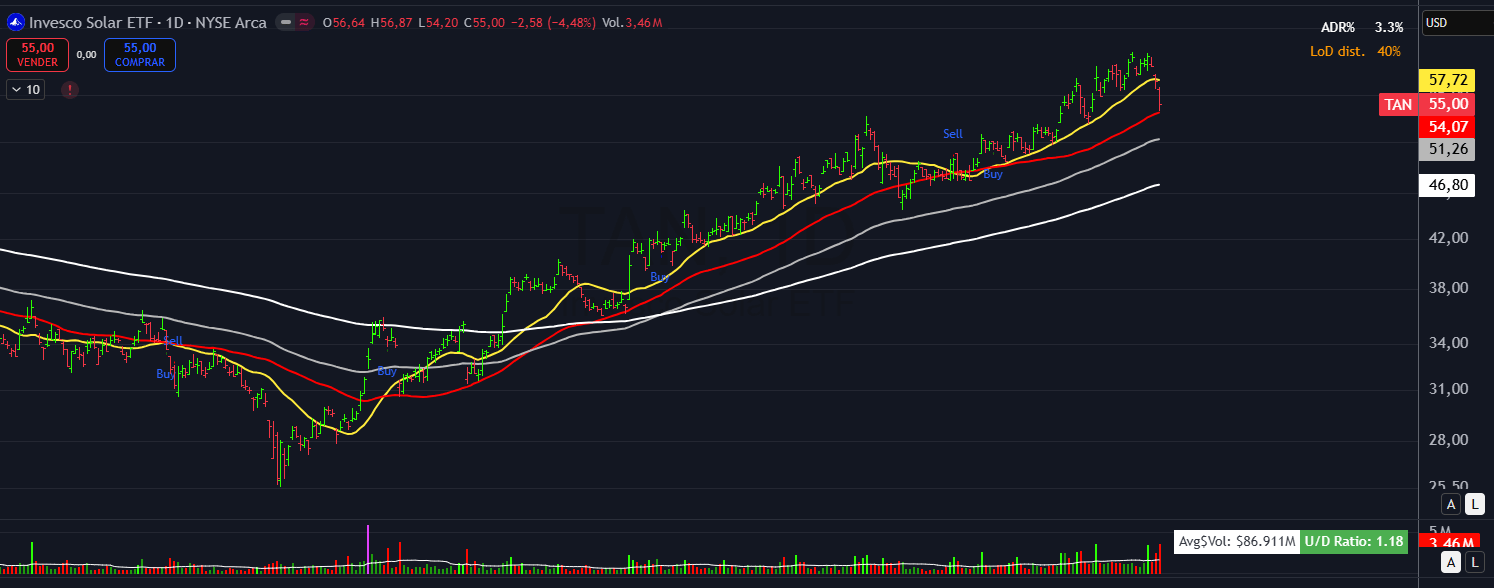Expand the indicators collapse arrow labeled 10
Image resolution: width=1494 pixels, height=588 pixels.
26,90
